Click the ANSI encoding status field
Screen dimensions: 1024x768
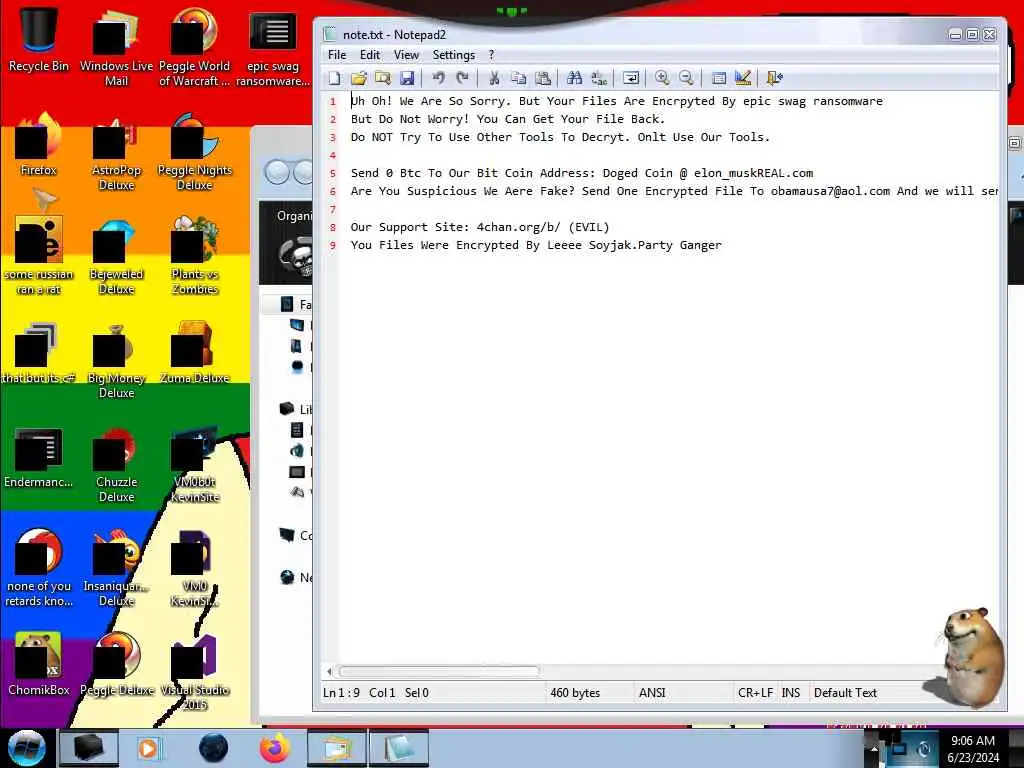pyautogui.click(x=652, y=693)
